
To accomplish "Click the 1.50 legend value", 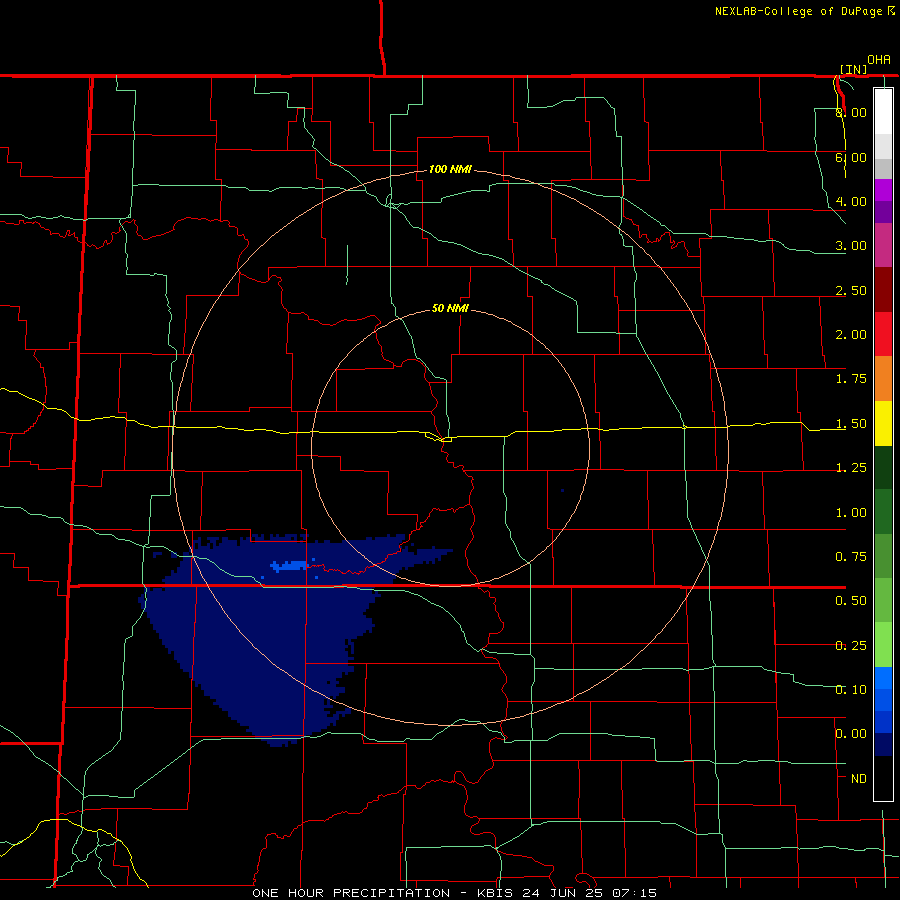I will pos(851,424).
